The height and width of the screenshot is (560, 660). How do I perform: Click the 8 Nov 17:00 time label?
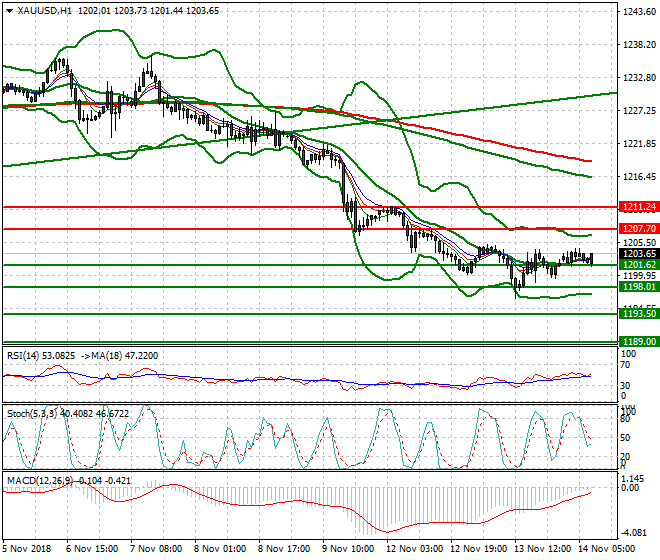pos(284,549)
